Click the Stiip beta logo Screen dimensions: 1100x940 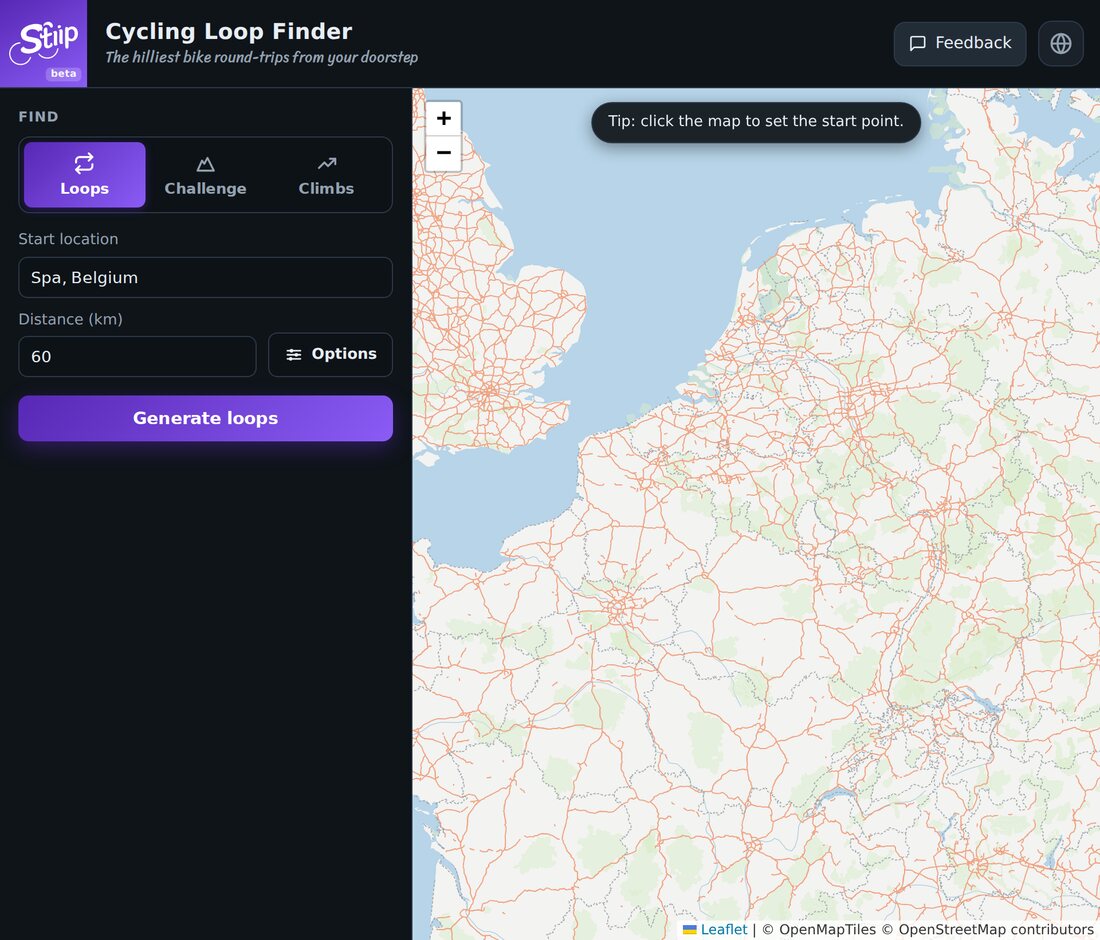(x=43, y=43)
